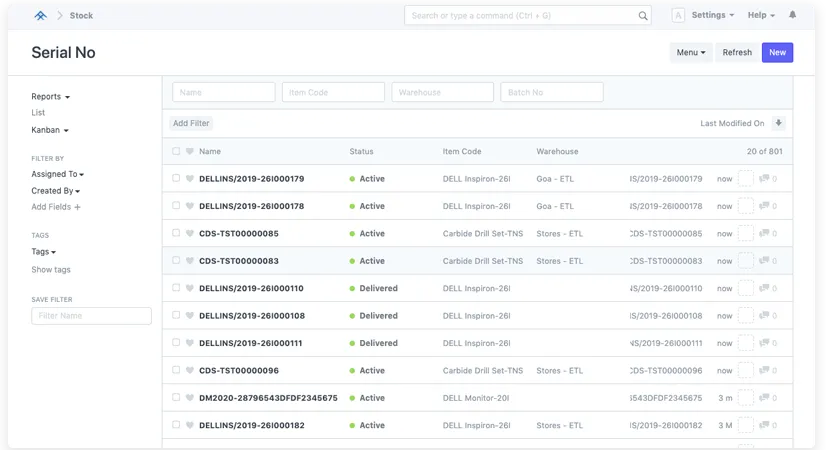Open the Assigned To filter dropdown
The image size is (826, 450).
(x=57, y=174)
